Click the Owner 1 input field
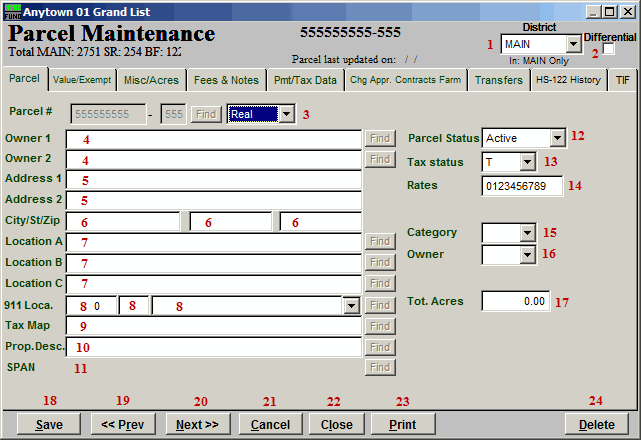Viewport: 641px width, 440px height. [213, 139]
